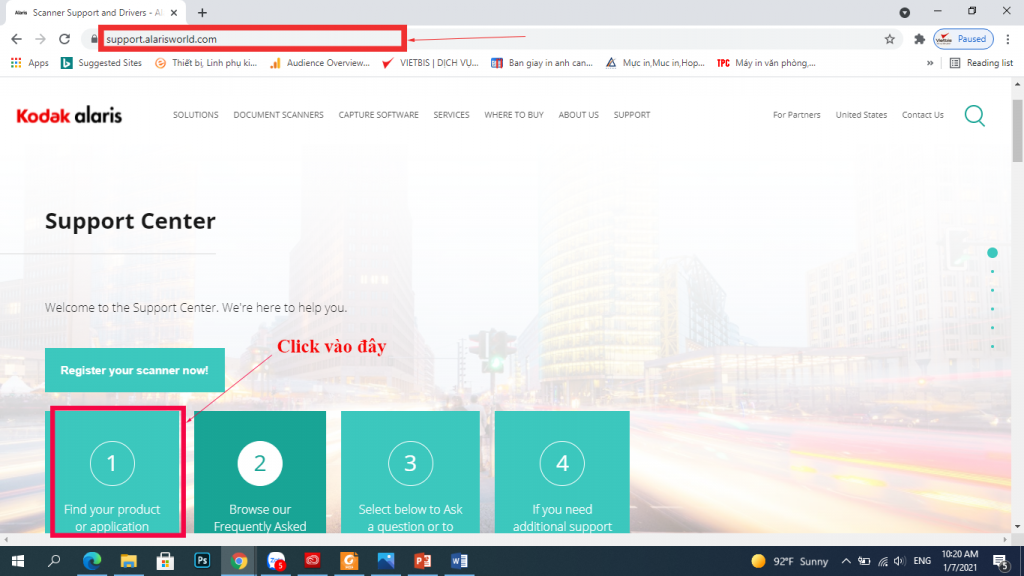The height and width of the screenshot is (576, 1024).
Task: Show hidden system tray icons
Action: pyautogui.click(x=846, y=561)
